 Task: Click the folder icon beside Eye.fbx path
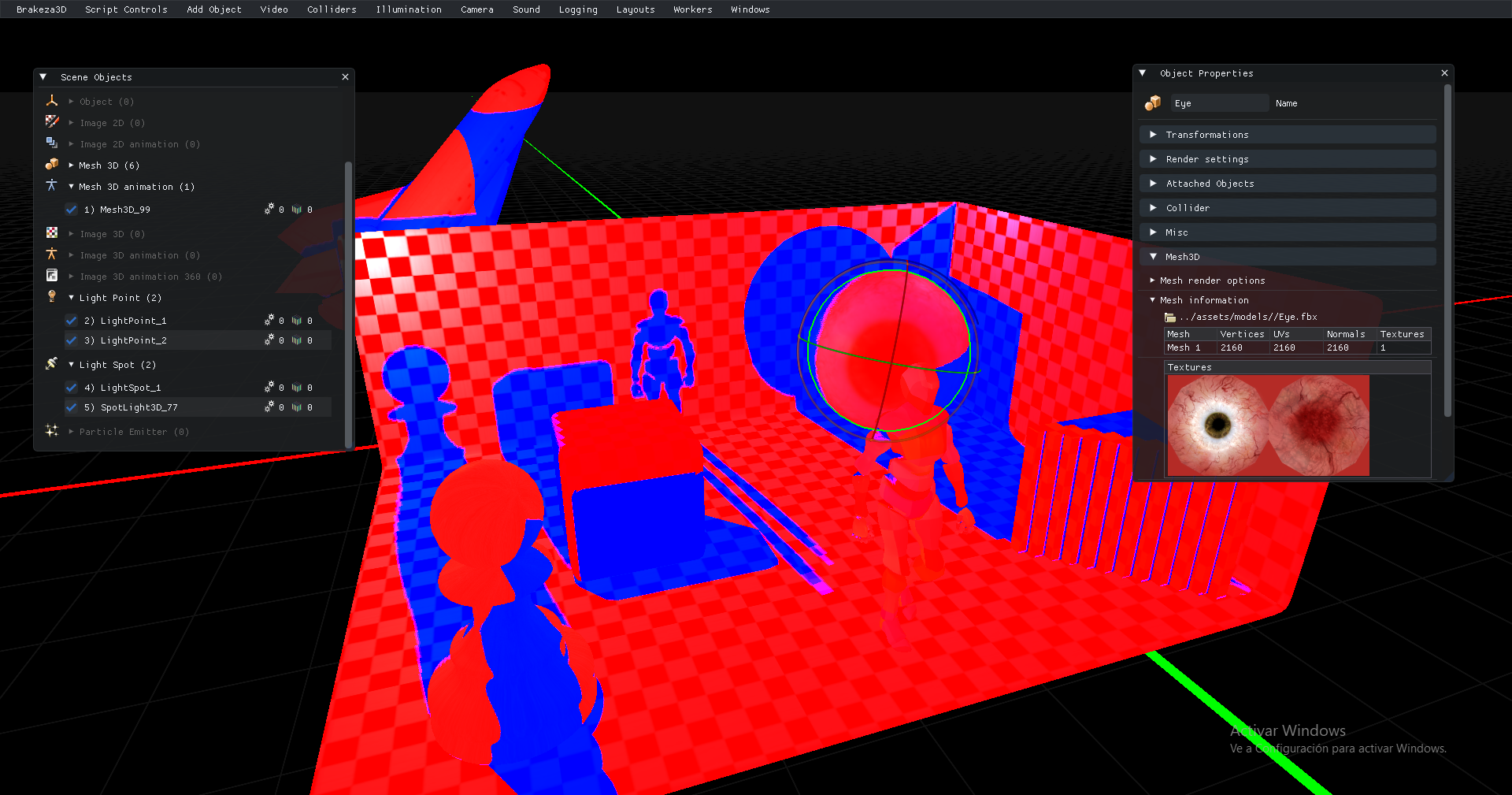point(1170,318)
